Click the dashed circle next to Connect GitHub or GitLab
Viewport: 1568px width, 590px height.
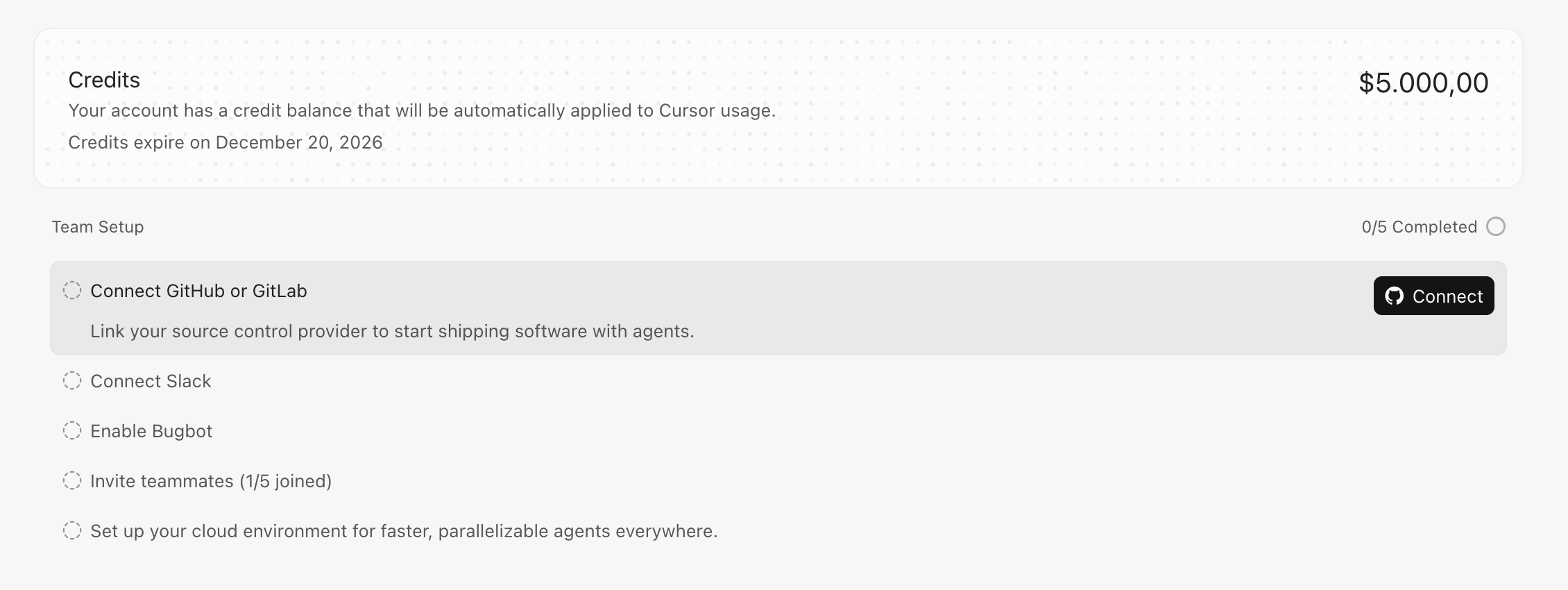pos(72,290)
